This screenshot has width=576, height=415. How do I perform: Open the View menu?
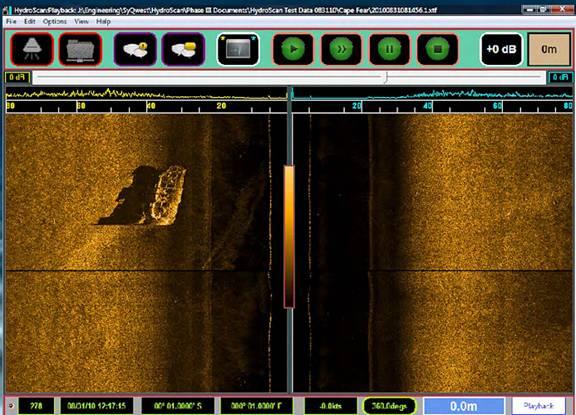point(81,21)
